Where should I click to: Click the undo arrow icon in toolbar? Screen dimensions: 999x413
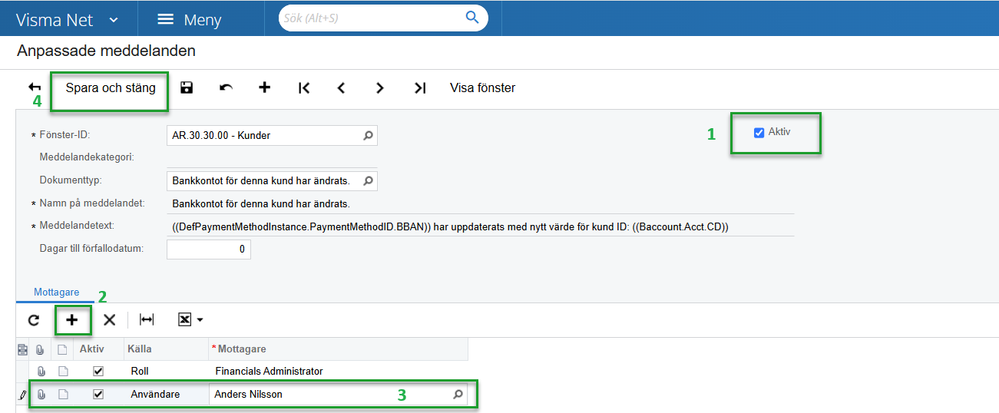coord(226,88)
